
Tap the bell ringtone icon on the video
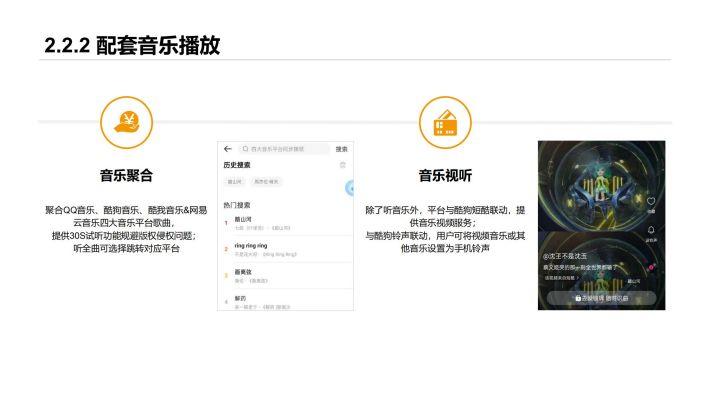651,230
